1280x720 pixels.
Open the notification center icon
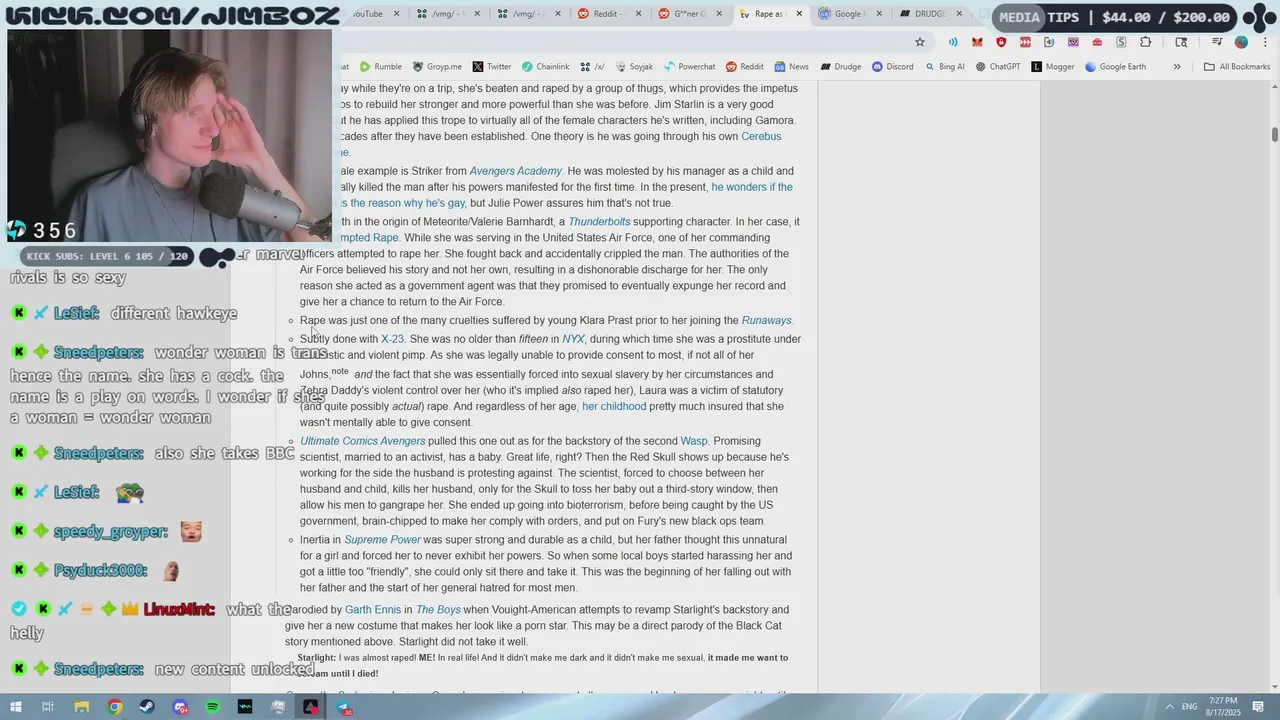pos(1258,707)
